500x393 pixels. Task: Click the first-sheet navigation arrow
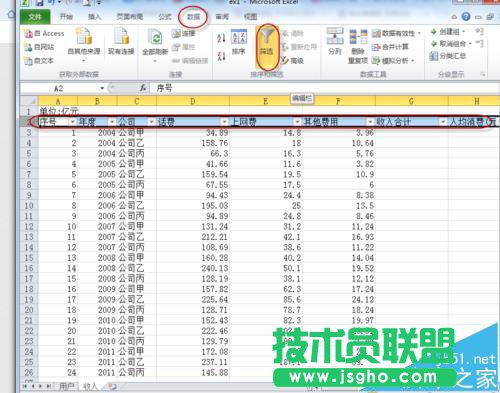pos(25,386)
